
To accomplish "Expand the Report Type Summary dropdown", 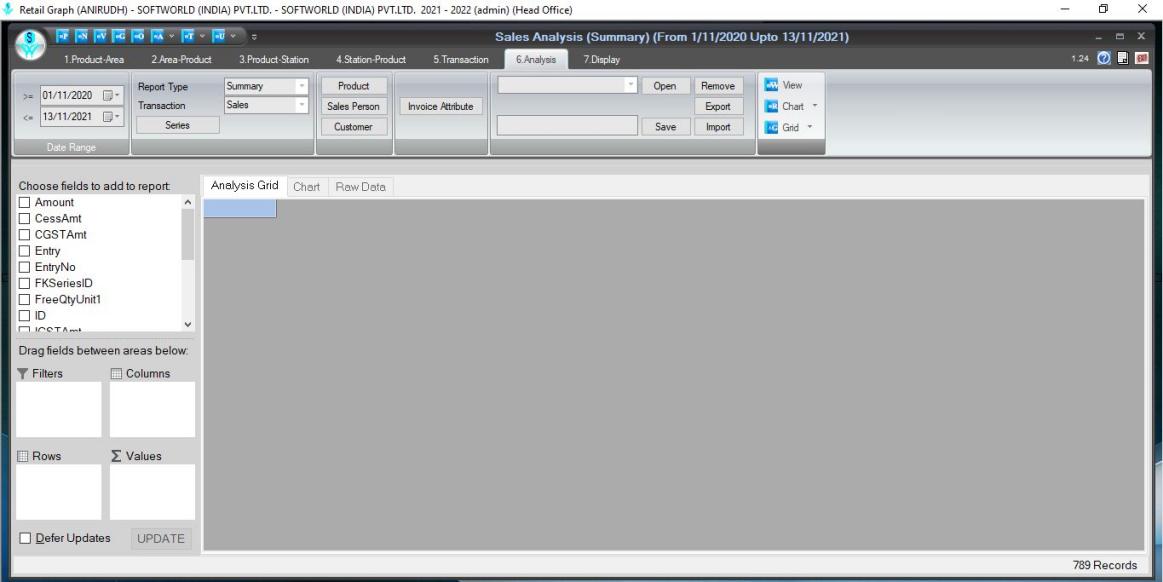I will coord(301,87).
